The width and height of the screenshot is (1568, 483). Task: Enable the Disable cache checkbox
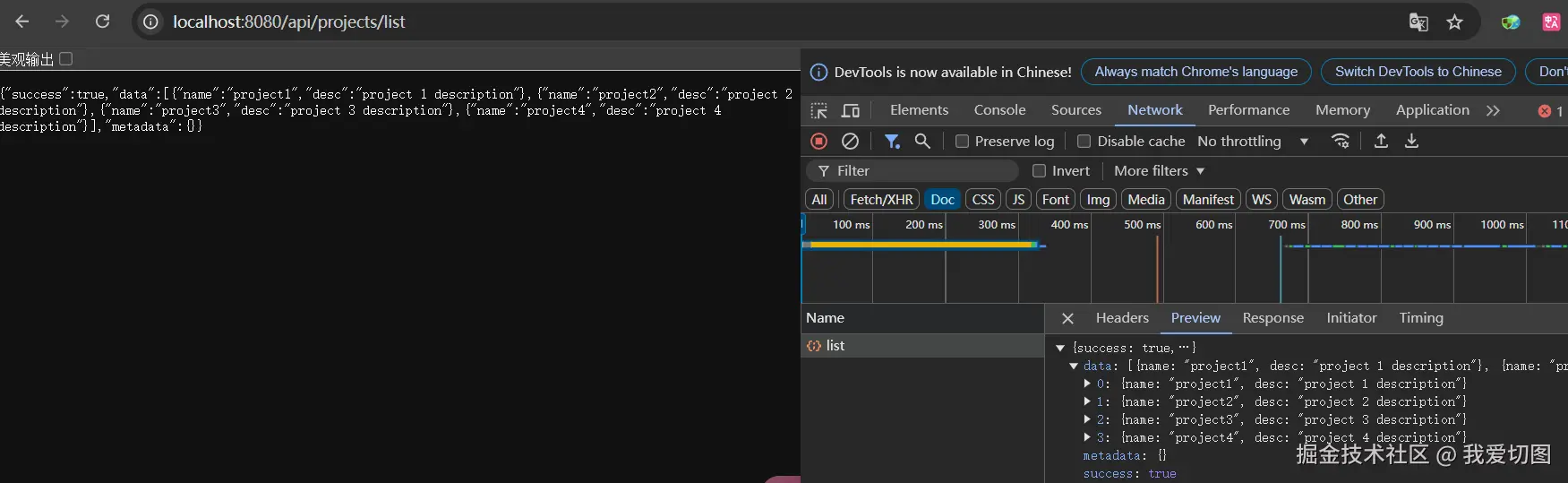1084,141
